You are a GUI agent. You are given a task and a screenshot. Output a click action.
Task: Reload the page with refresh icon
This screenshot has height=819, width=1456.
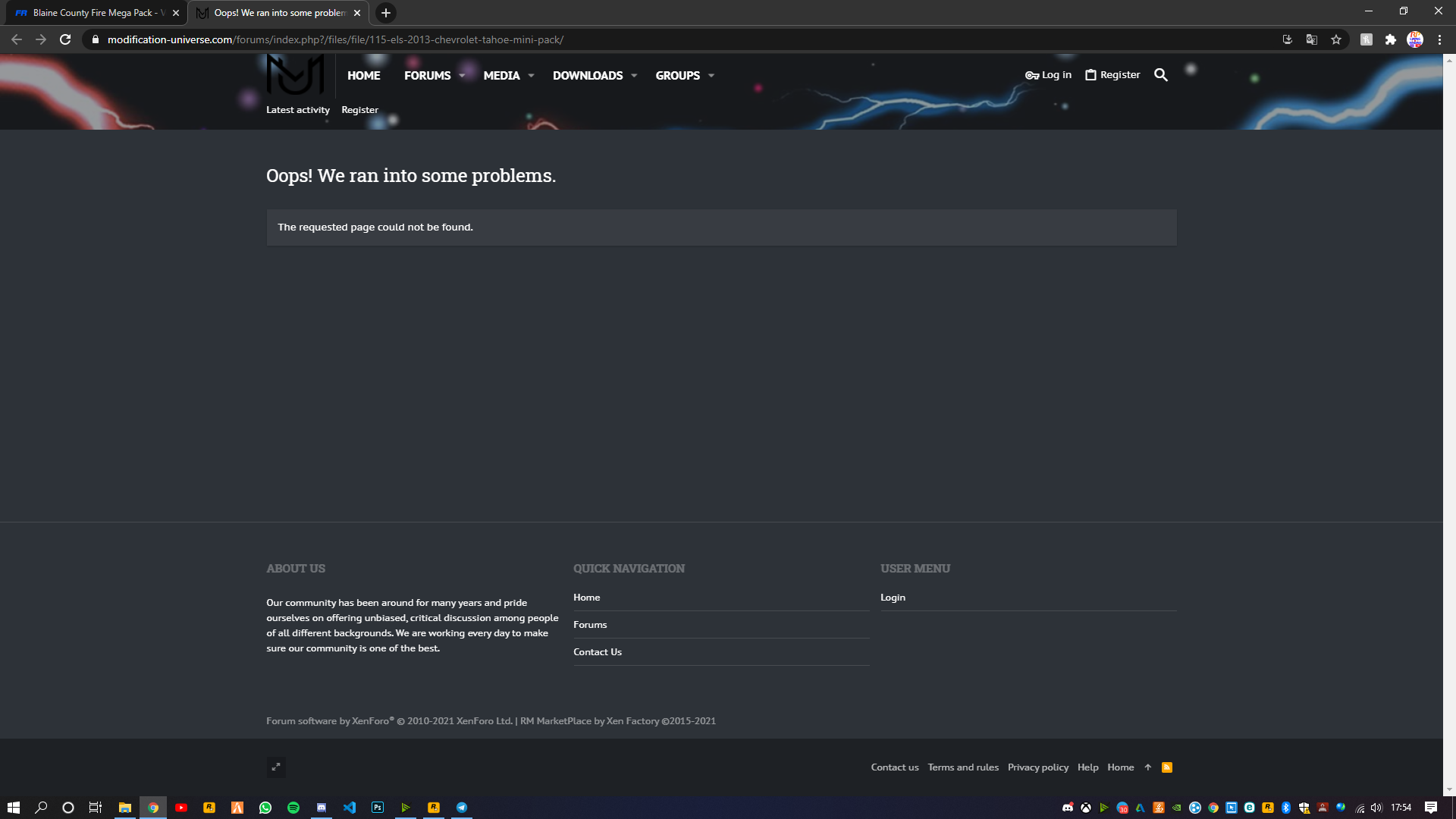[65, 39]
